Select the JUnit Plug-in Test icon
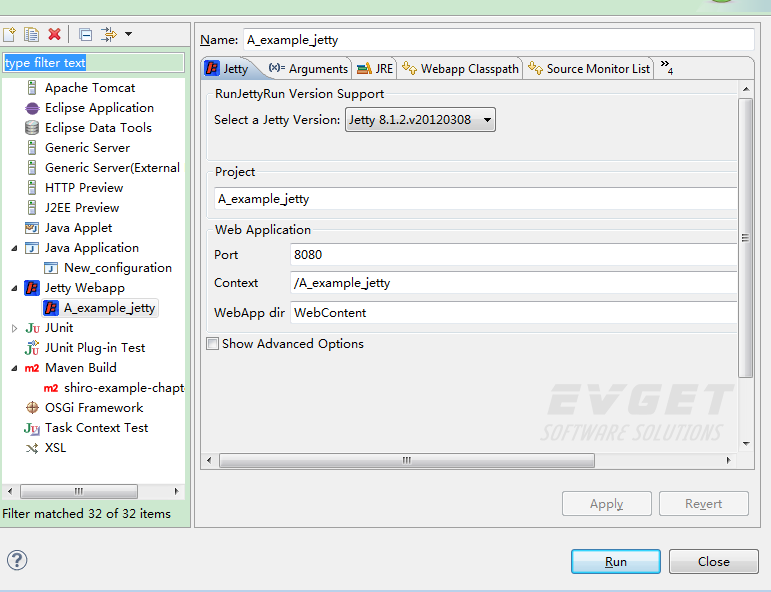771x592 pixels. [x=32, y=348]
